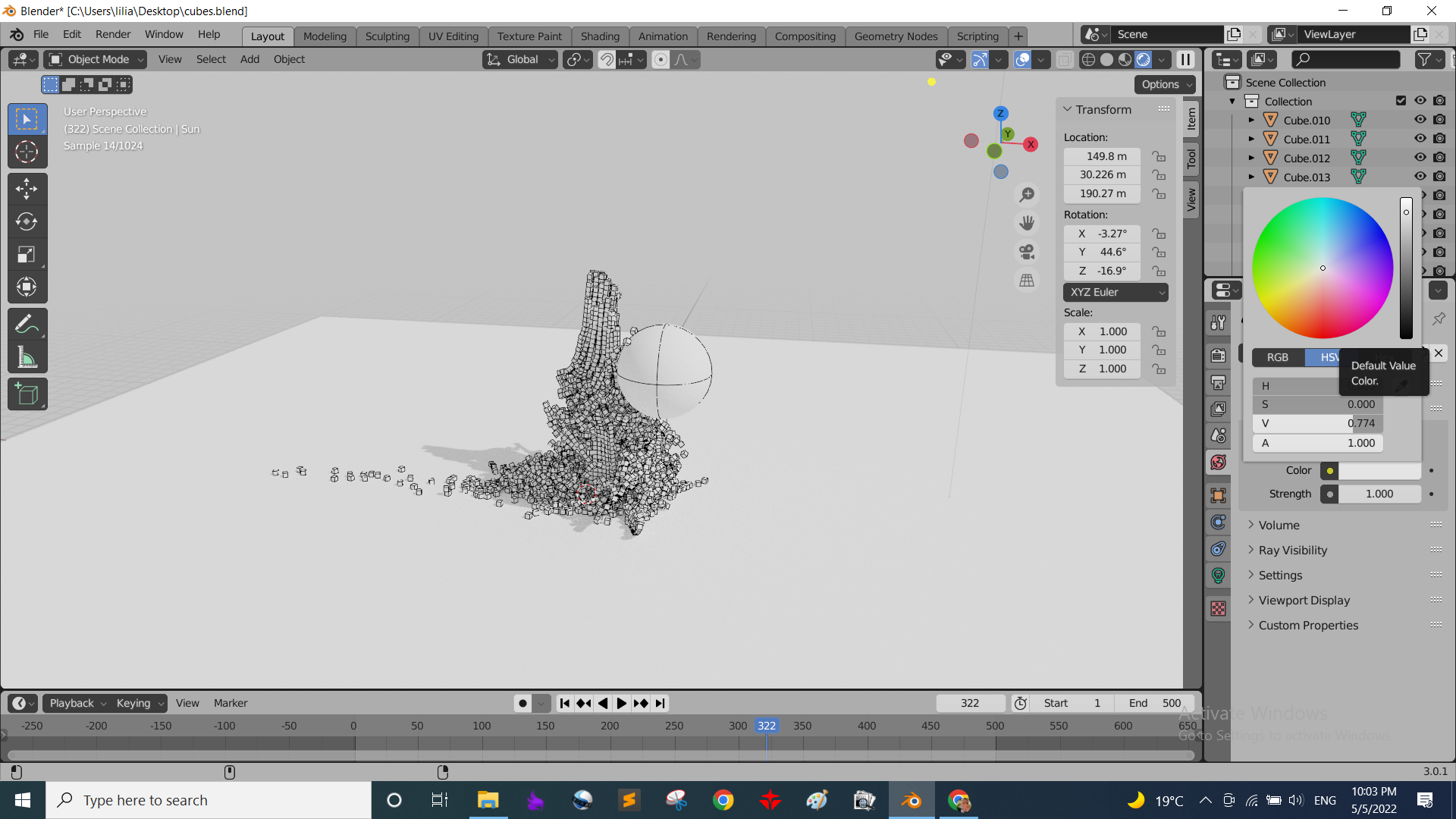Screen dimensions: 1456x819
Task: Click the pan hand icon in viewport
Action: pos(1027,223)
